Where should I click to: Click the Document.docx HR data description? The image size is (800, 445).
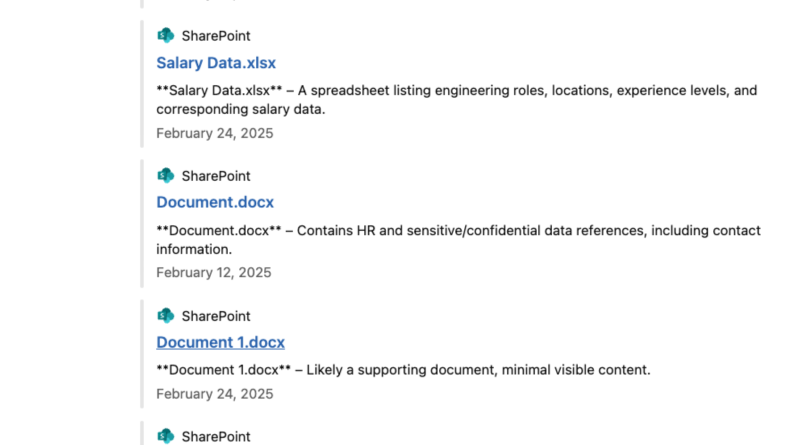click(458, 240)
